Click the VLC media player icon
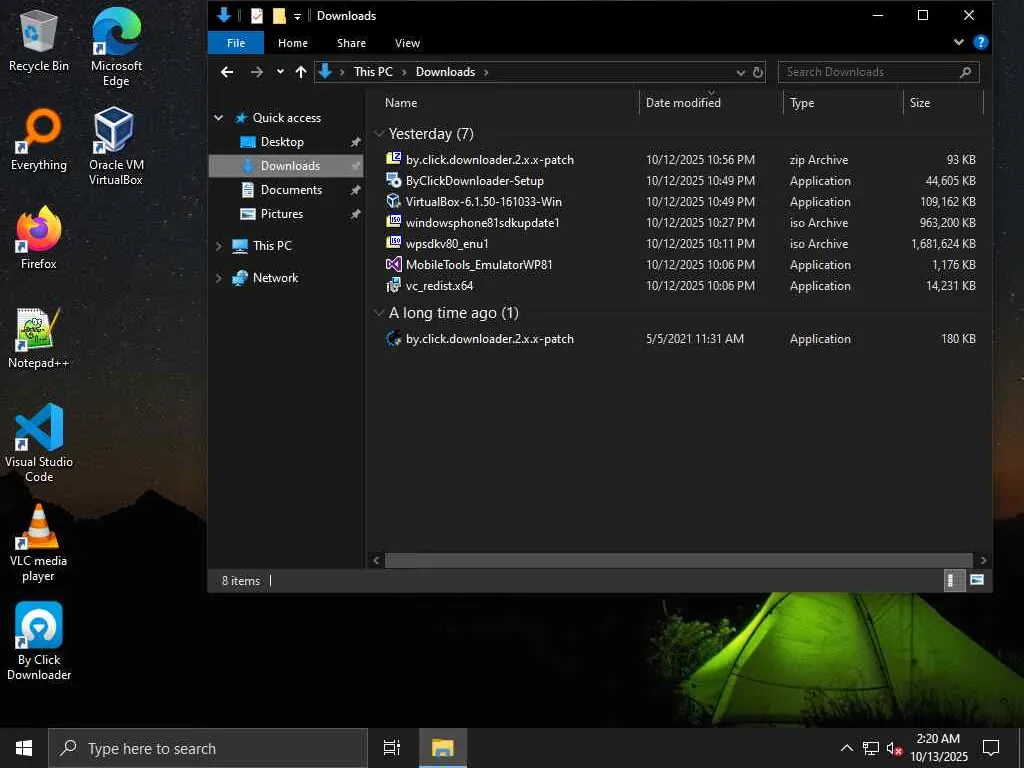Image resolution: width=1024 pixels, height=768 pixels. [x=39, y=542]
